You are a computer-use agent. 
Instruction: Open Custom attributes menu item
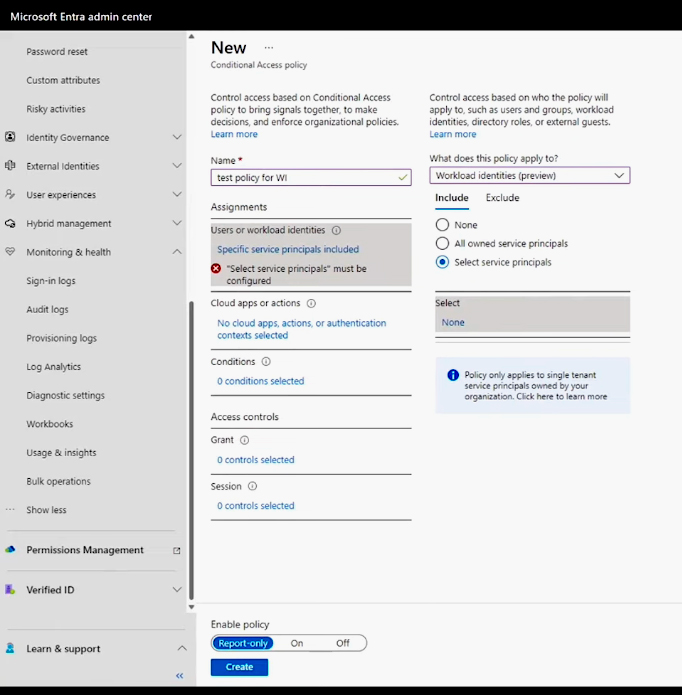click(63, 80)
